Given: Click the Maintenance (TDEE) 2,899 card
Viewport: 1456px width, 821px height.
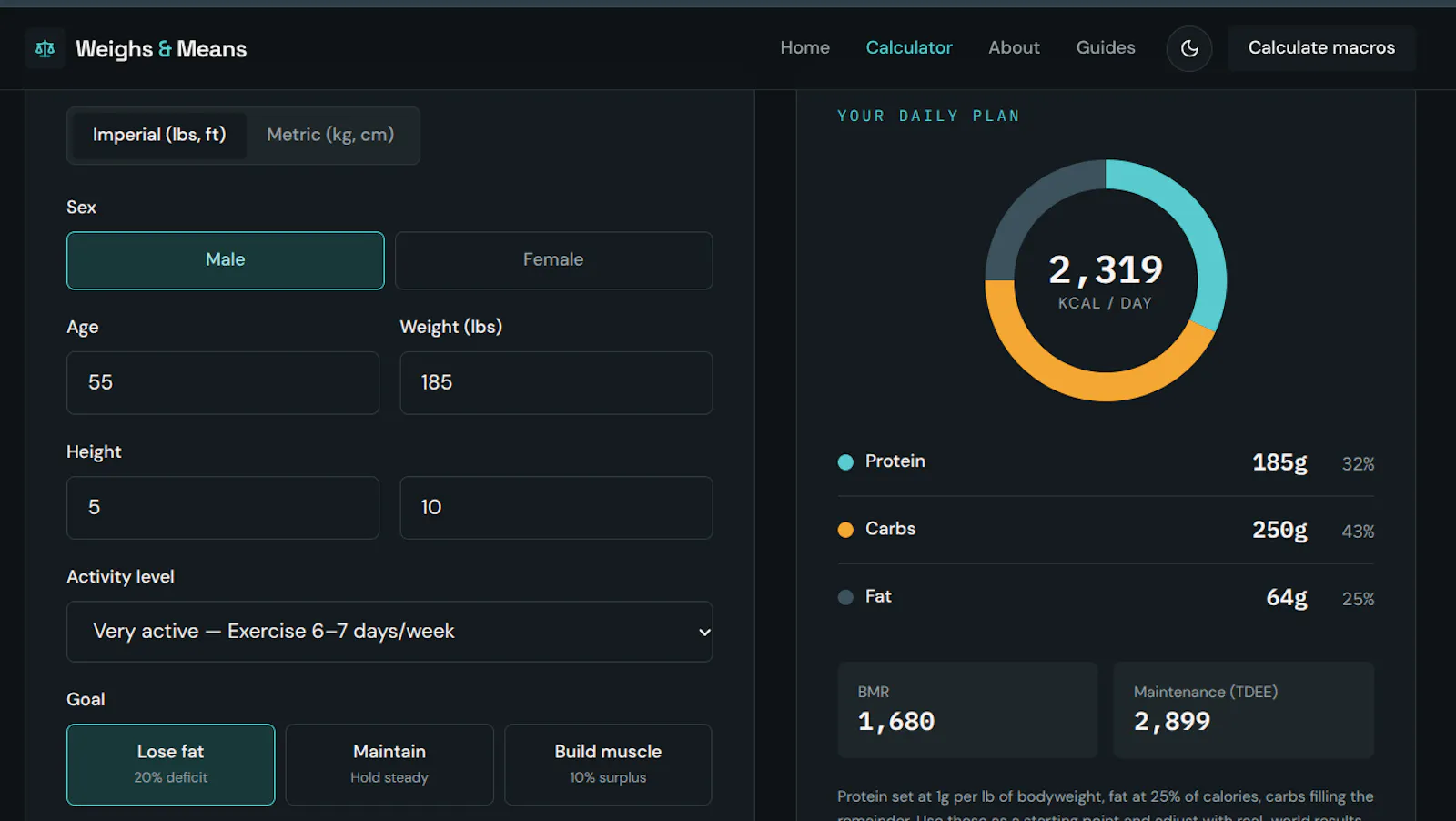Looking at the screenshot, I should coord(1243,710).
